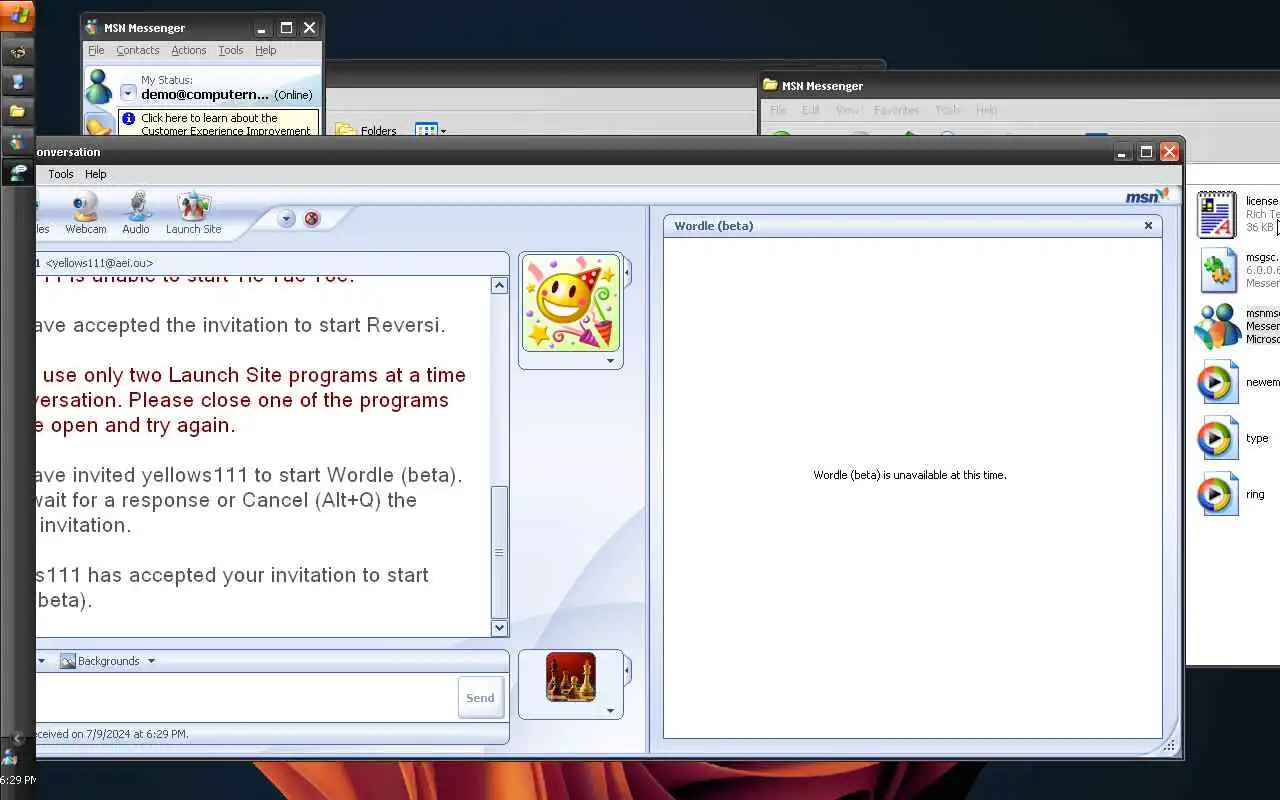Image resolution: width=1280 pixels, height=800 pixels.
Task: Click the Windows Start button
Action: [x=18, y=15]
